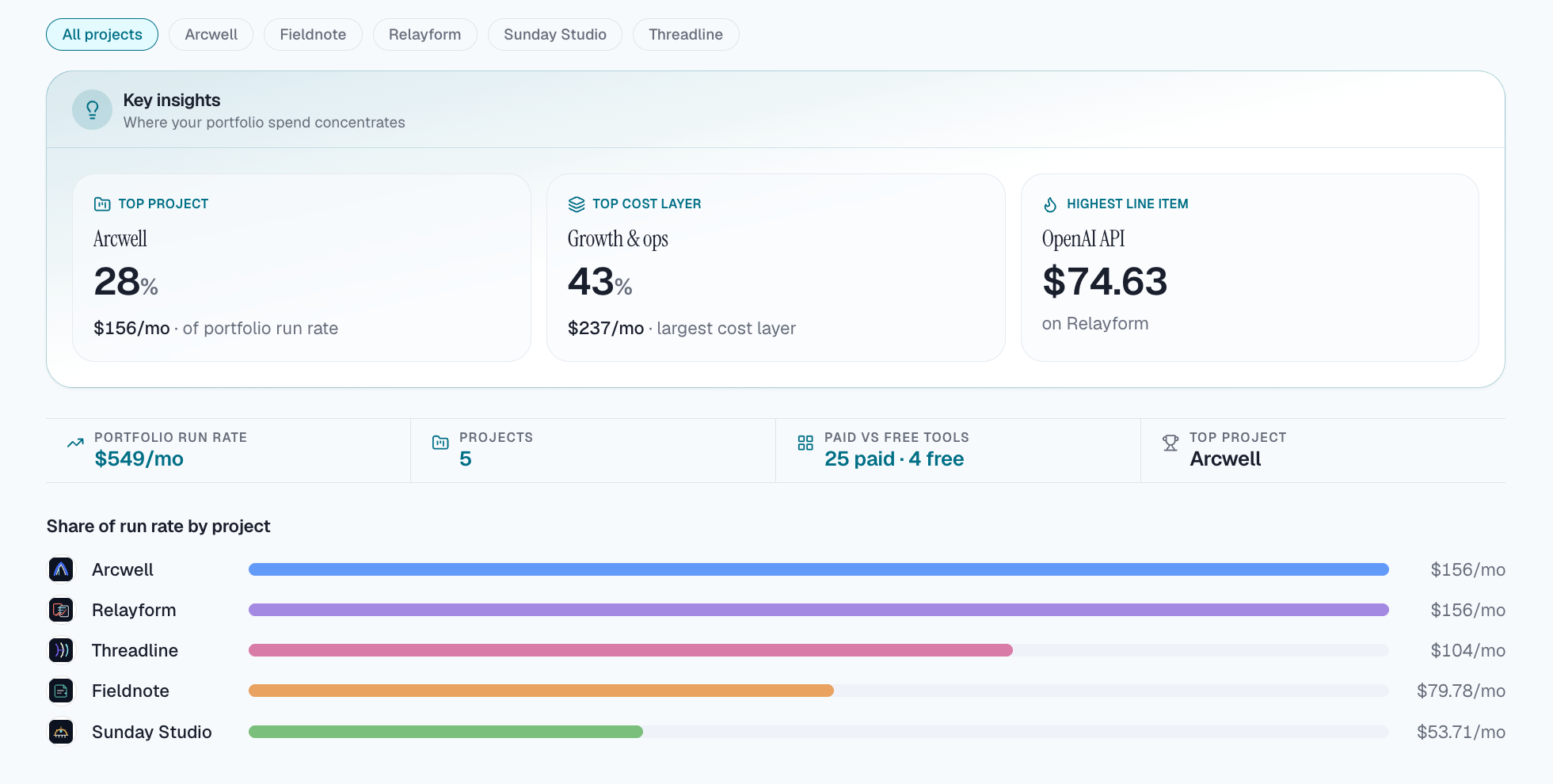Click the Sunday Studio green run rate bar
Image resolution: width=1553 pixels, height=784 pixels.
[x=446, y=732]
